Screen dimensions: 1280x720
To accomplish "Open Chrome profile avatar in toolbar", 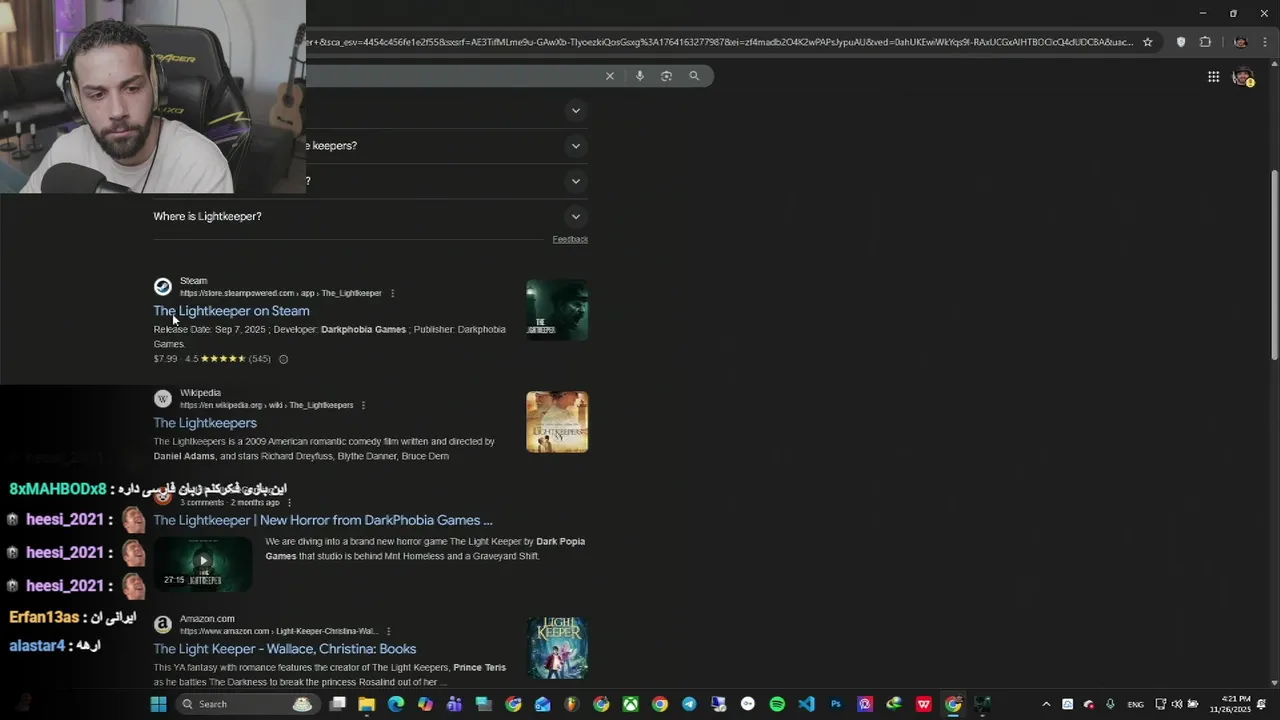I will pyautogui.click(x=1240, y=42).
